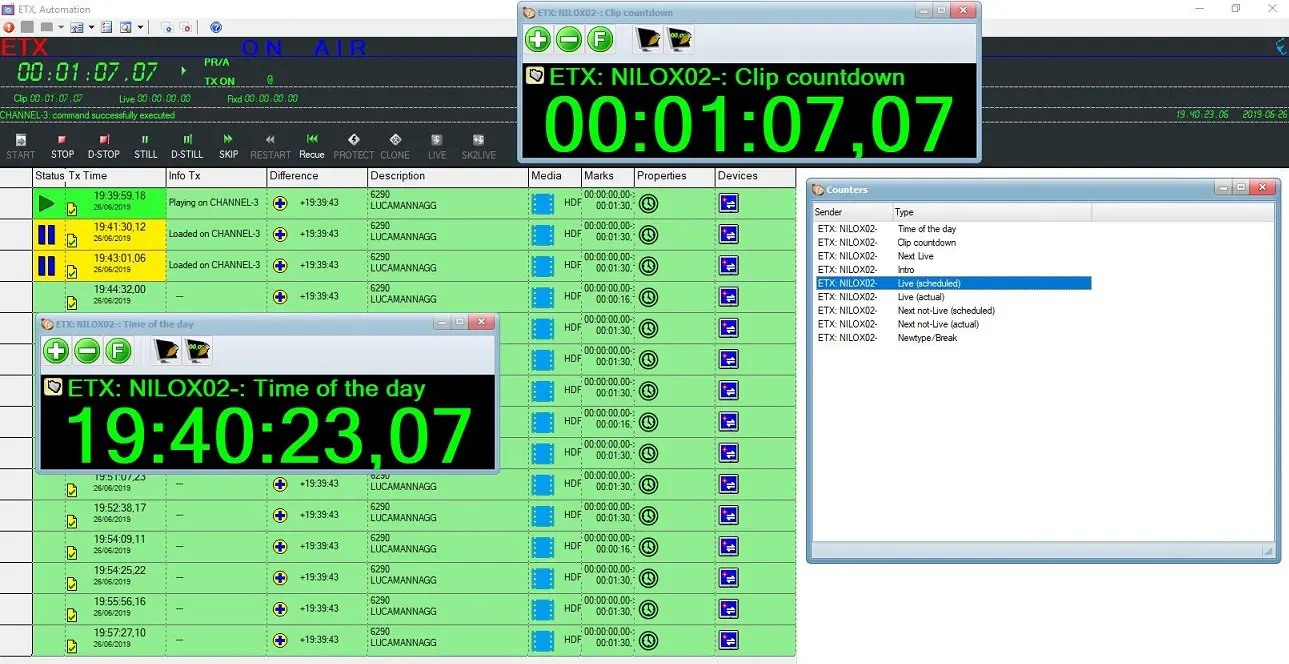1289x664 pixels.
Task: Expand the dropdown beside the magnifier preview icon
Action: click(x=140, y=27)
